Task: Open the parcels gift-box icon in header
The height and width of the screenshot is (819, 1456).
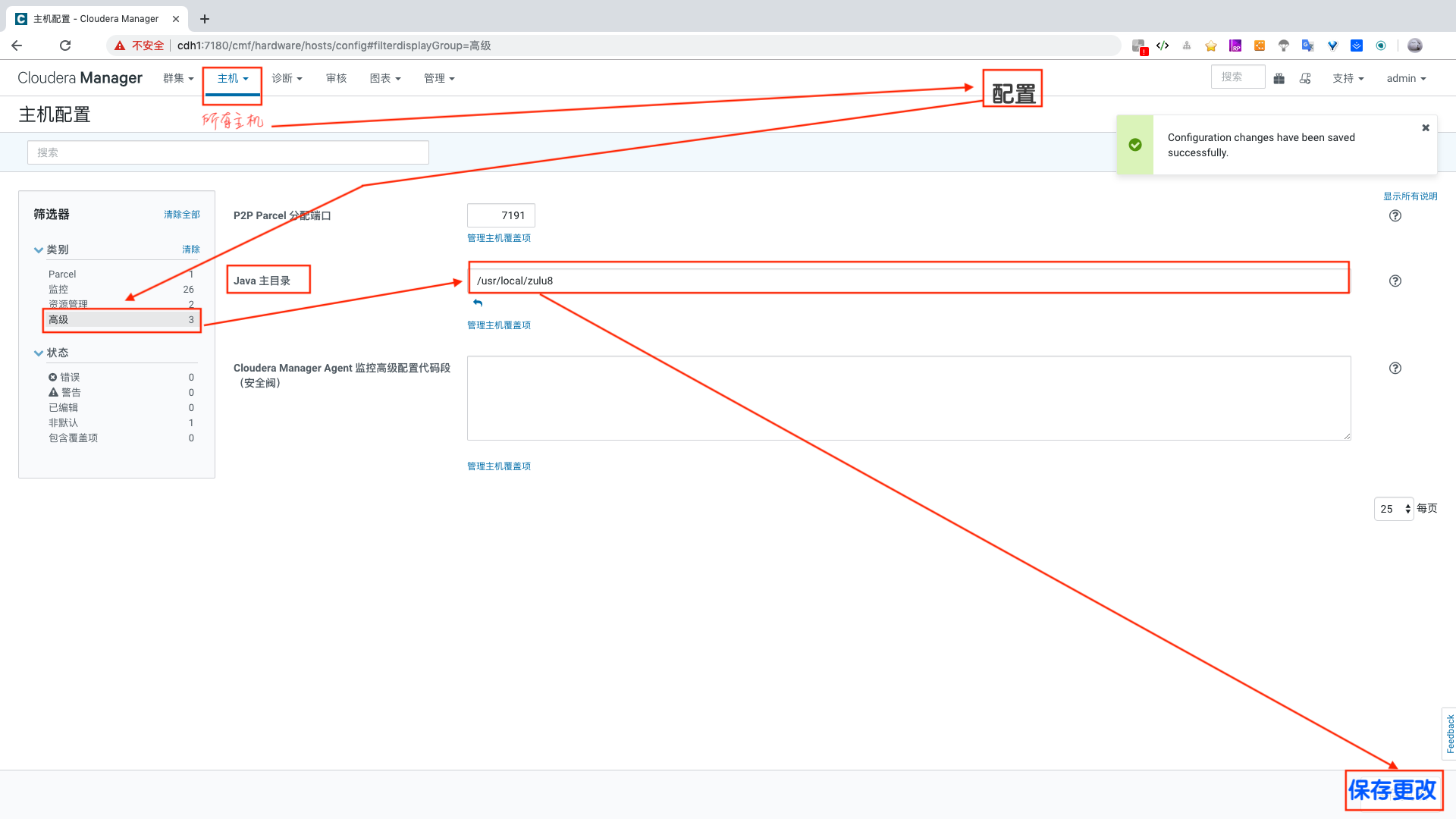Action: pyautogui.click(x=1279, y=79)
